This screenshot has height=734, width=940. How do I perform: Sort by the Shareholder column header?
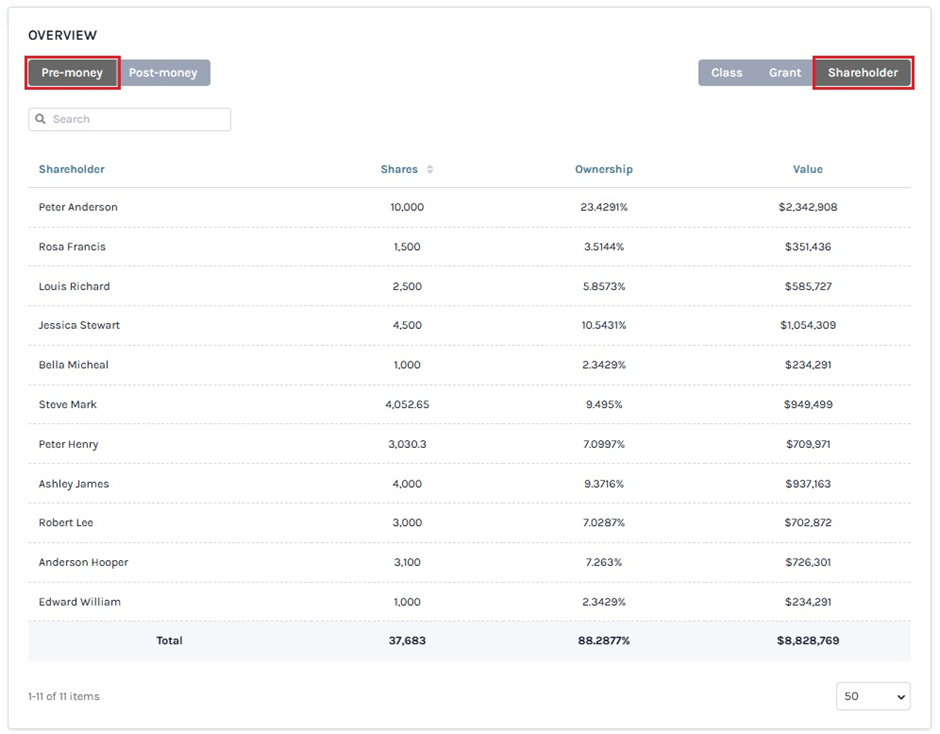[x=72, y=170]
